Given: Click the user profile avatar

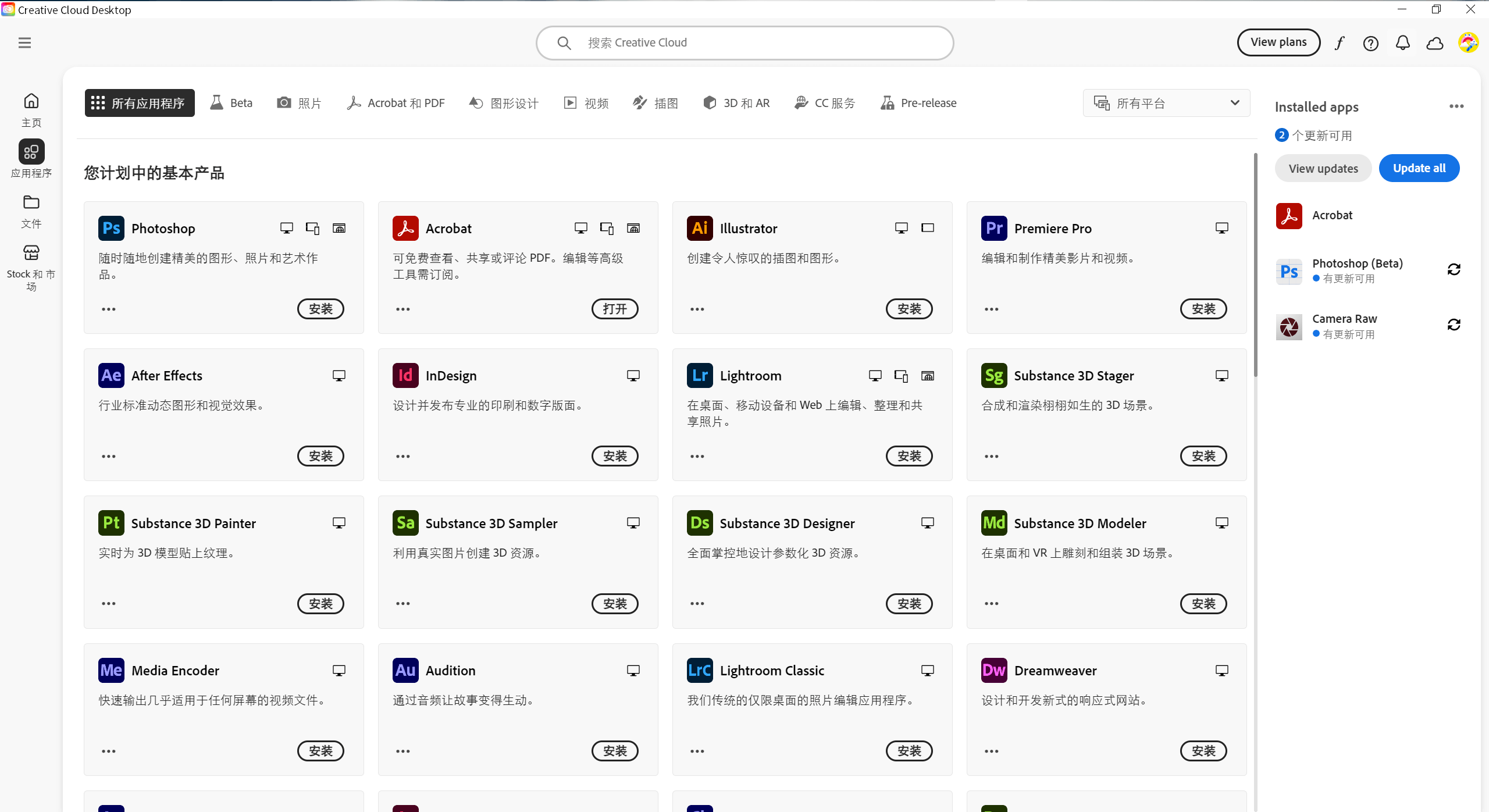Looking at the screenshot, I should [x=1467, y=42].
